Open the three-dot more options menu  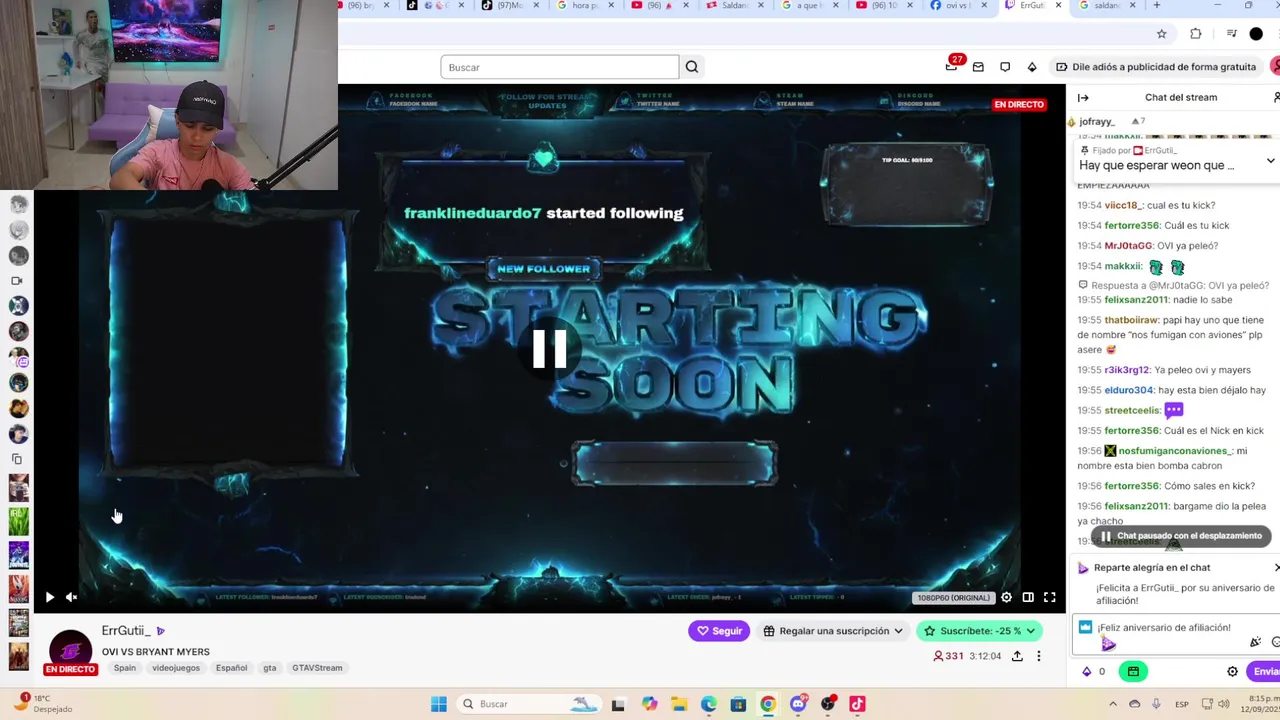[1039, 656]
